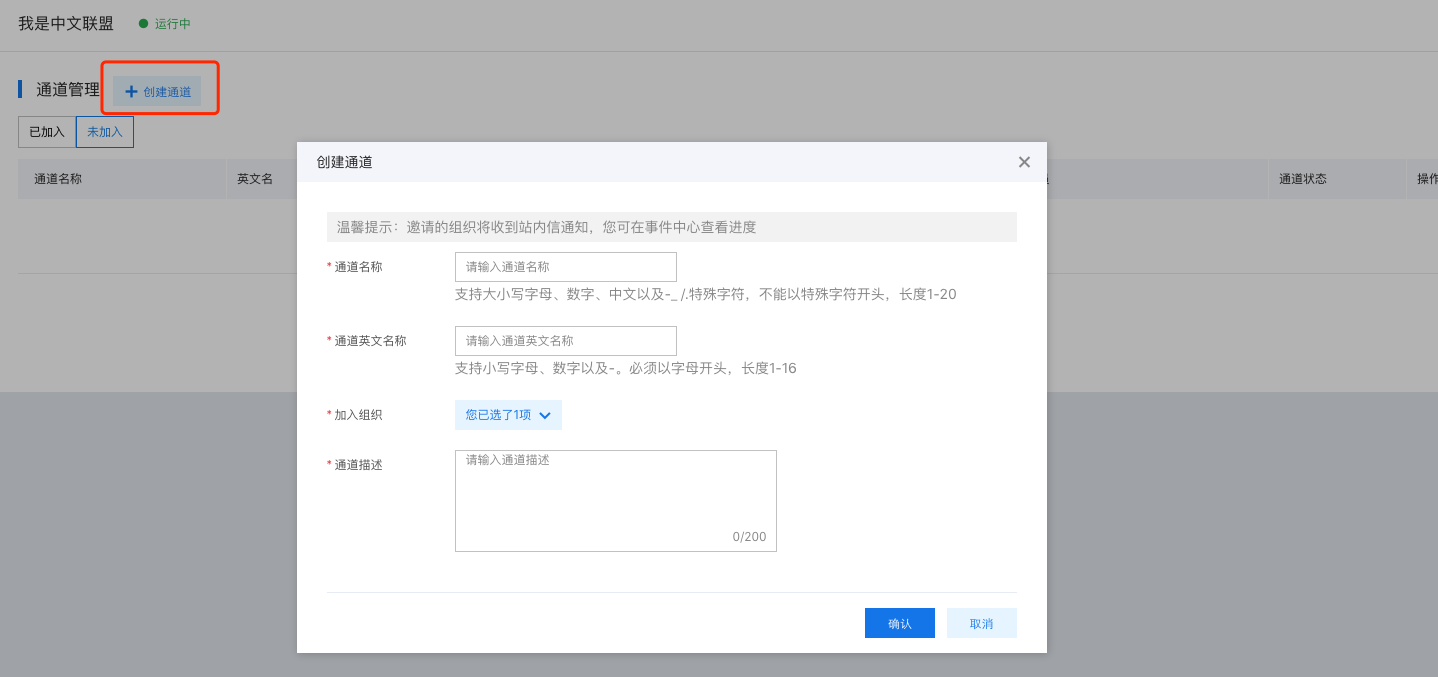Click the 通道状态 column header
Screen dimensions: 1438x677
click(1303, 179)
